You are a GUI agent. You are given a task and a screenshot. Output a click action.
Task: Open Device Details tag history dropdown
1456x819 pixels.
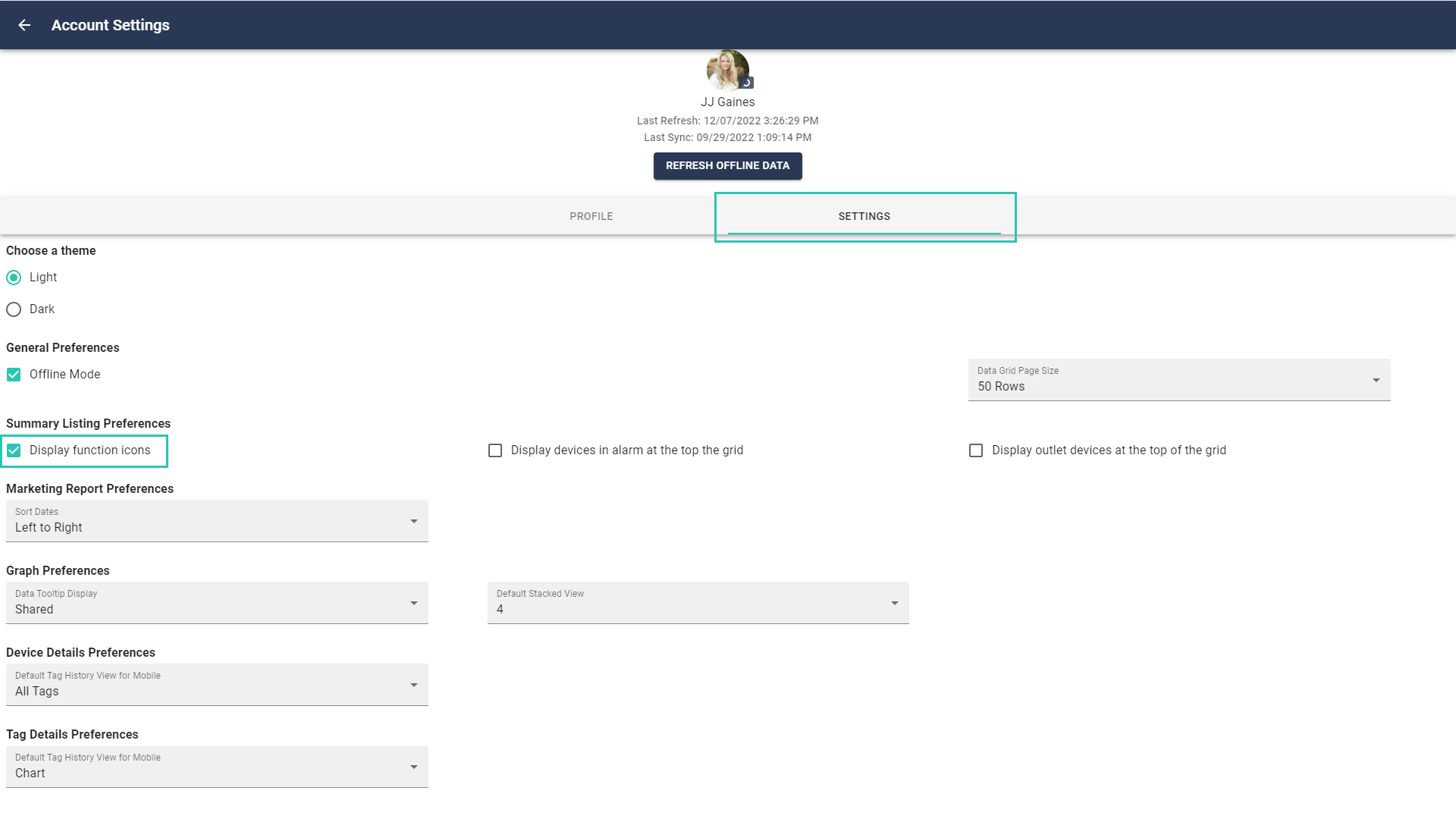(x=217, y=685)
